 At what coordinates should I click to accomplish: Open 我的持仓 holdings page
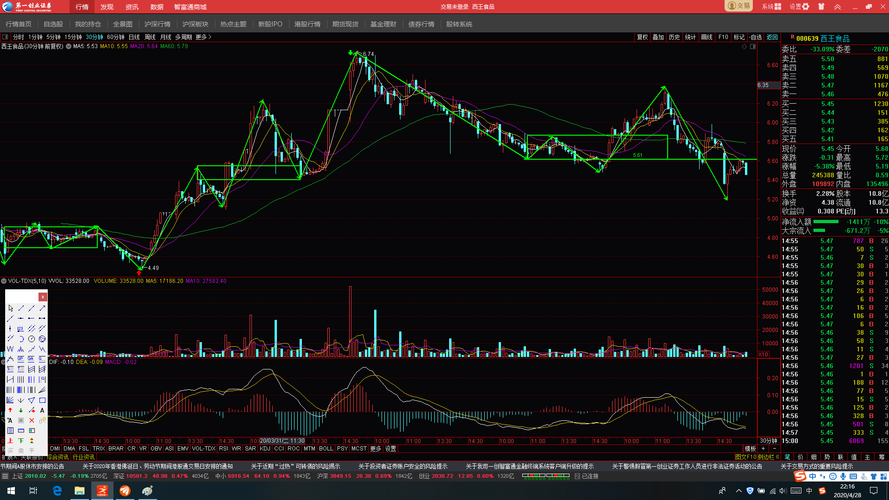tap(88, 24)
